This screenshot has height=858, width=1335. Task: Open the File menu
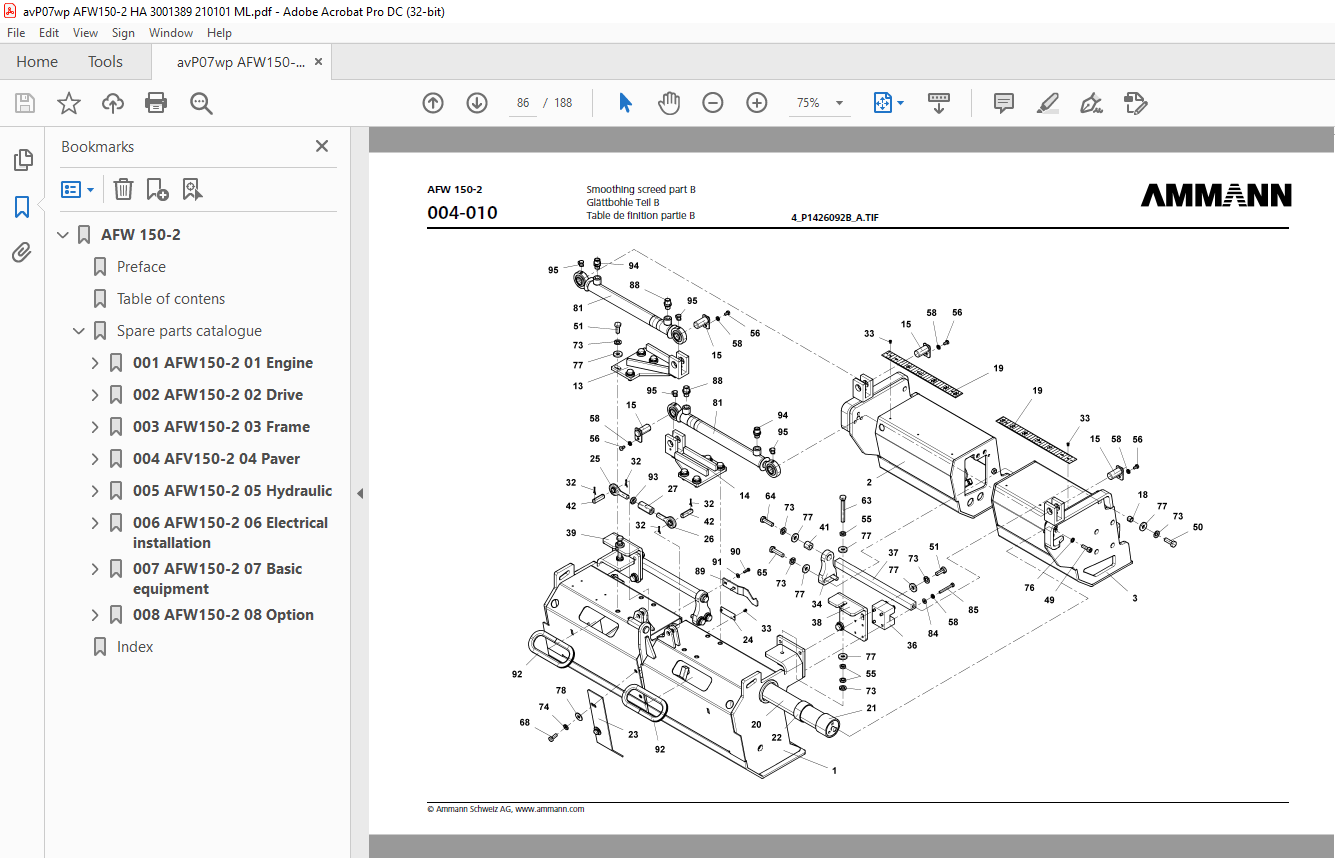click(x=16, y=33)
